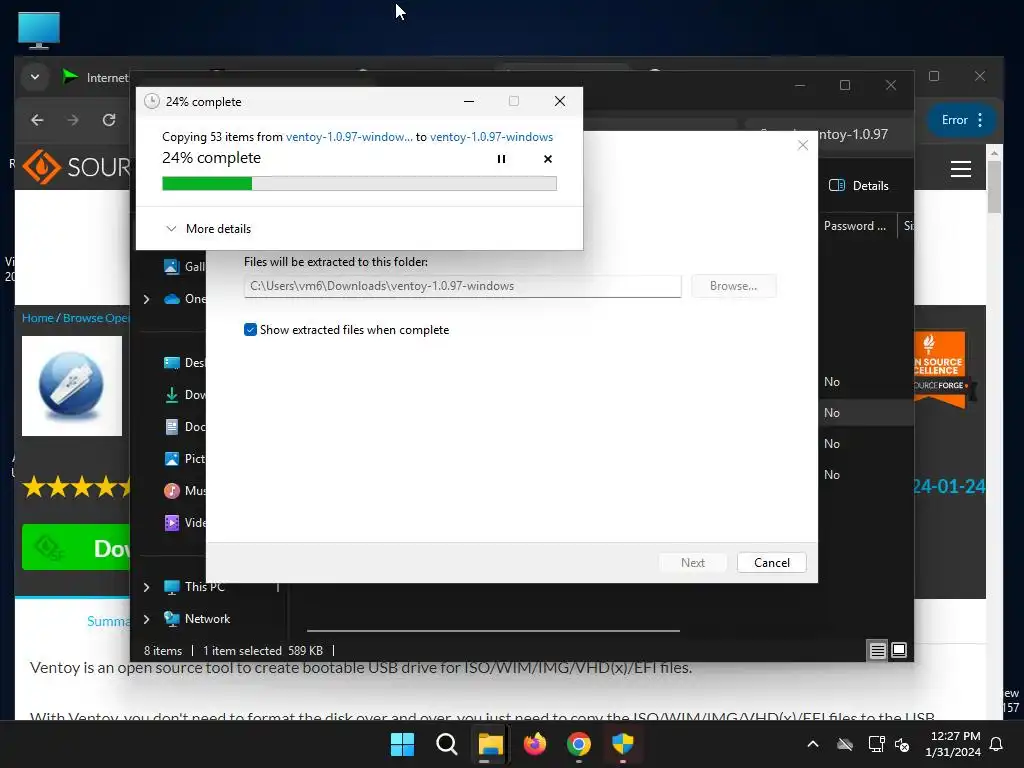The height and width of the screenshot is (768, 1024).
Task: Open the Windows Start menu
Action: (402, 744)
